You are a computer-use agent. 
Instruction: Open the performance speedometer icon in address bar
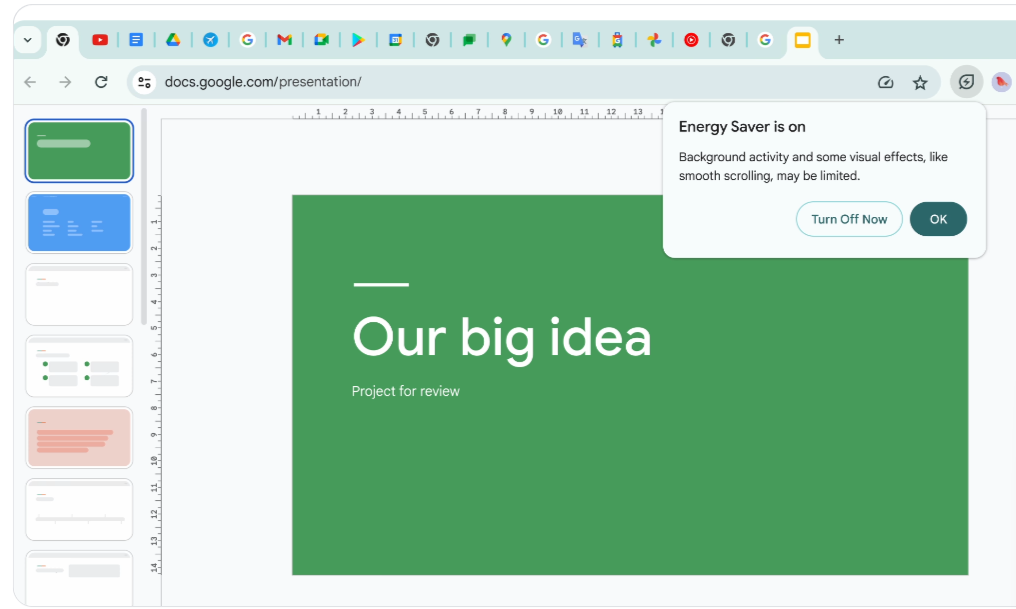(x=885, y=82)
